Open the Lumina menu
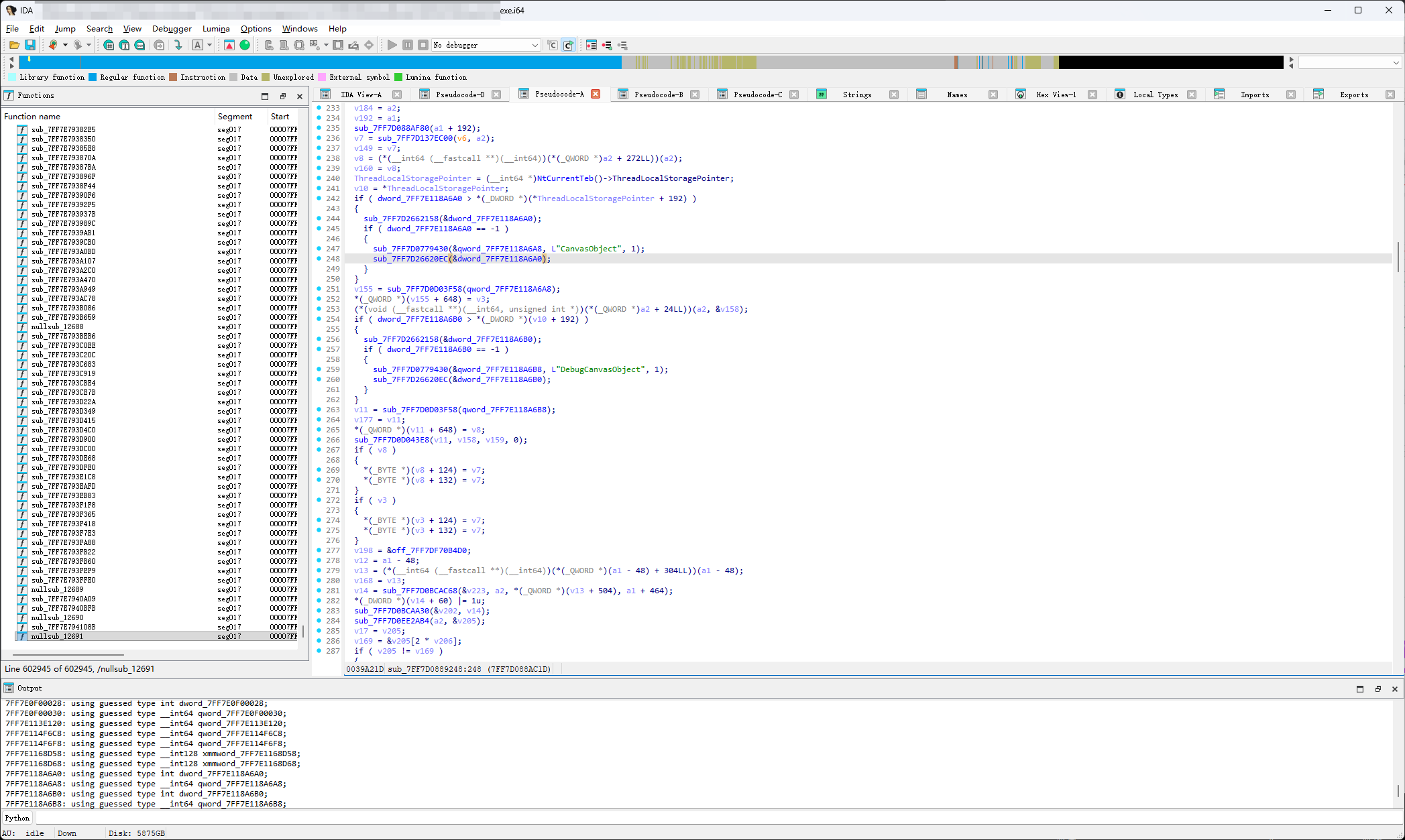Image resolution: width=1405 pixels, height=840 pixels. (x=216, y=29)
